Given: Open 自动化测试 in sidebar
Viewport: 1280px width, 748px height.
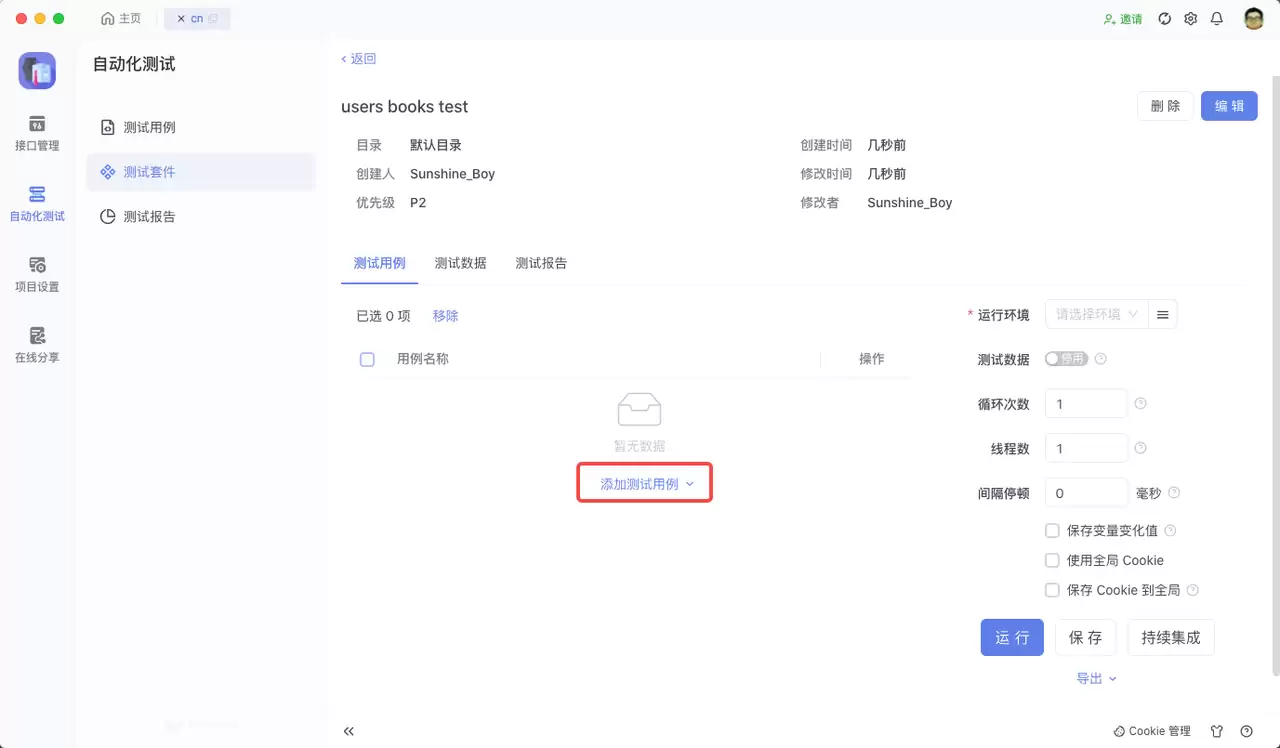Looking at the screenshot, I should [x=37, y=204].
